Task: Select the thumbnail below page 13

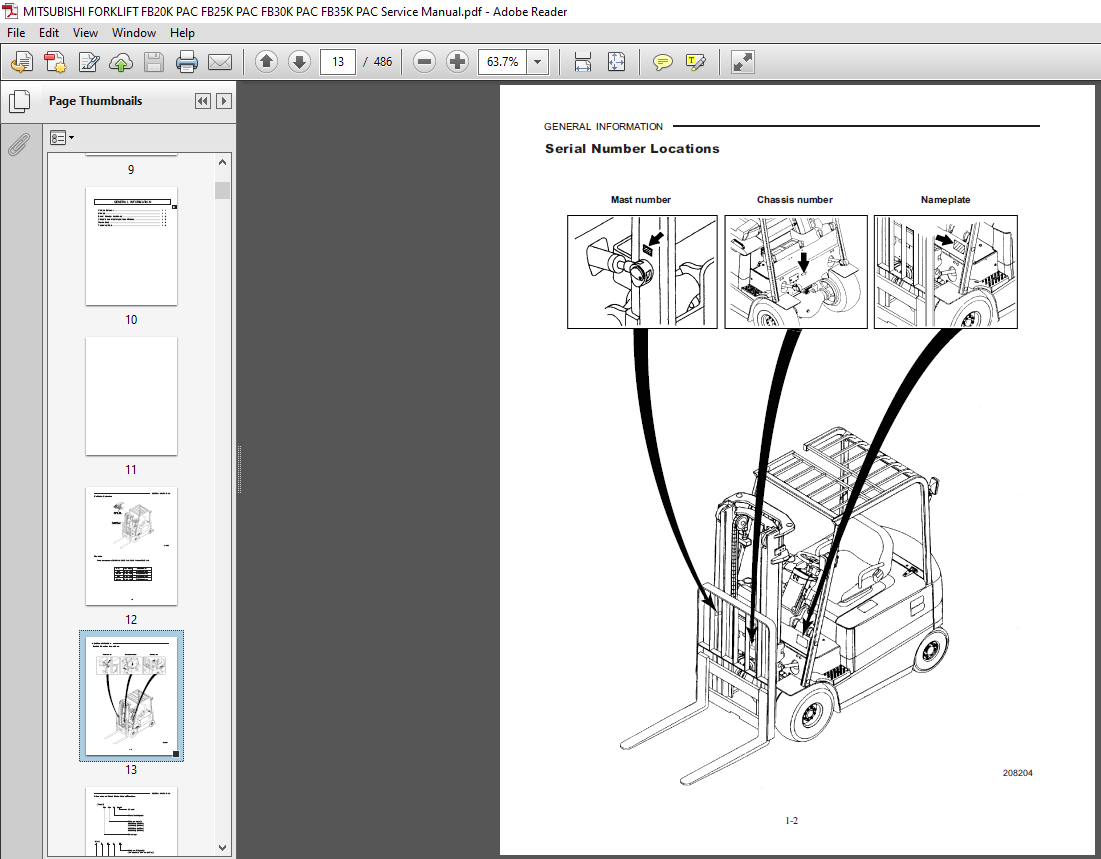Action: (x=131, y=821)
